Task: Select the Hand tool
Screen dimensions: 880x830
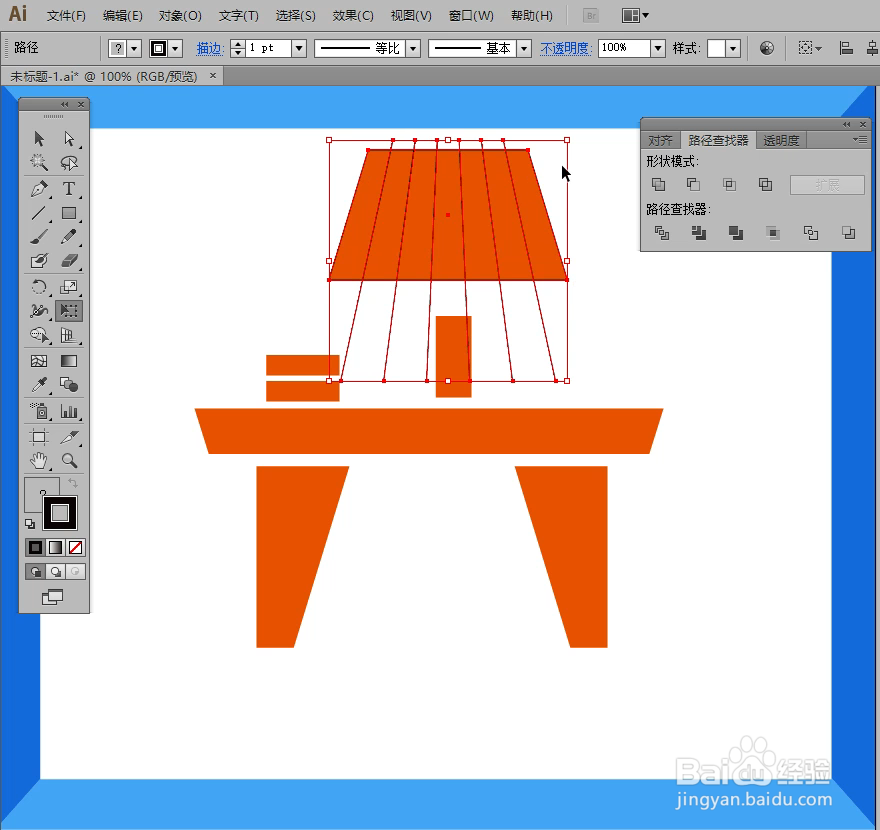Action: pos(39,461)
